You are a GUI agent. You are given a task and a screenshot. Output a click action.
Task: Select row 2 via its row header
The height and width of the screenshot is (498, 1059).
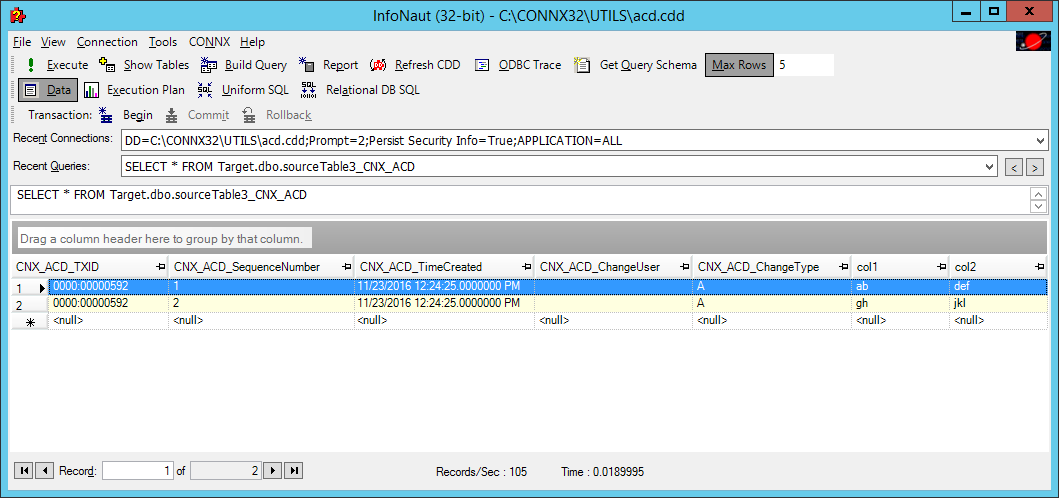click(30, 305)
